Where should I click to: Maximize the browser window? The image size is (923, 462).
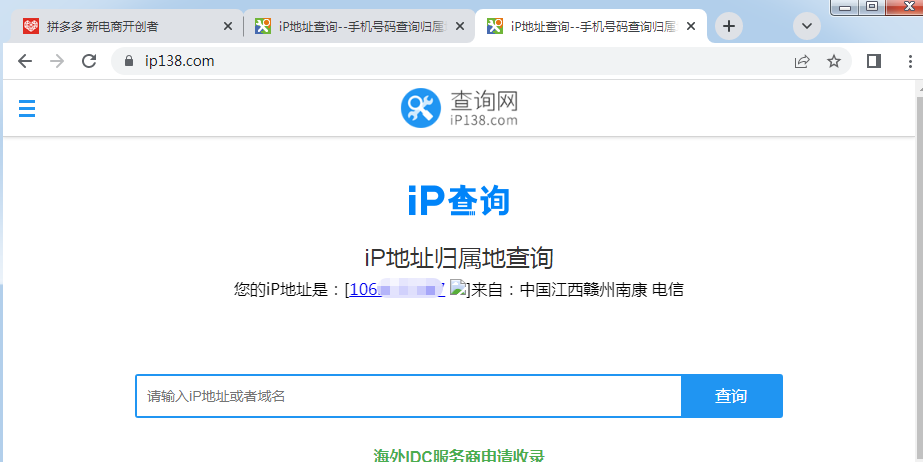(x=872, y=6)
